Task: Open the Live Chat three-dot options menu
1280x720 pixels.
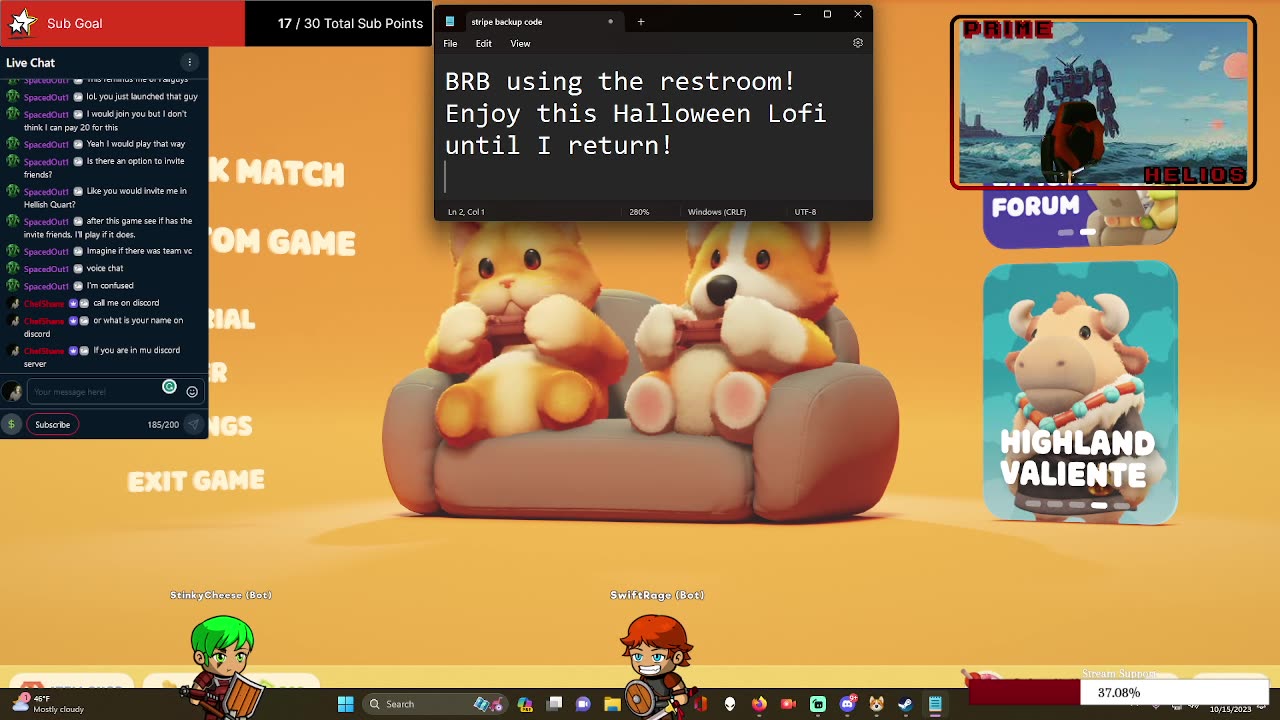Action: pyautogui.click(x=189, y=62)
